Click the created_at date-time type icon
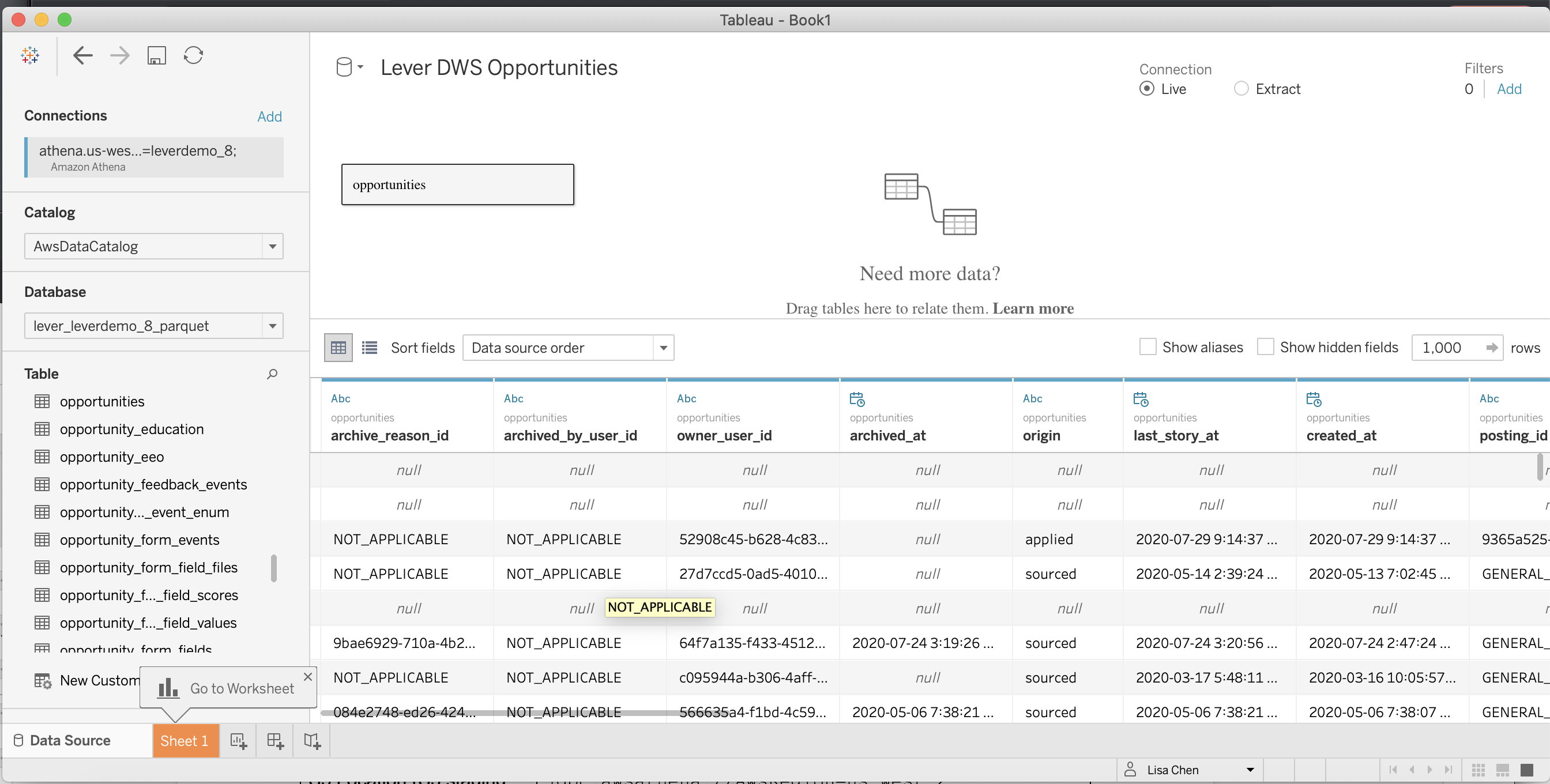 click(1314, 399)
